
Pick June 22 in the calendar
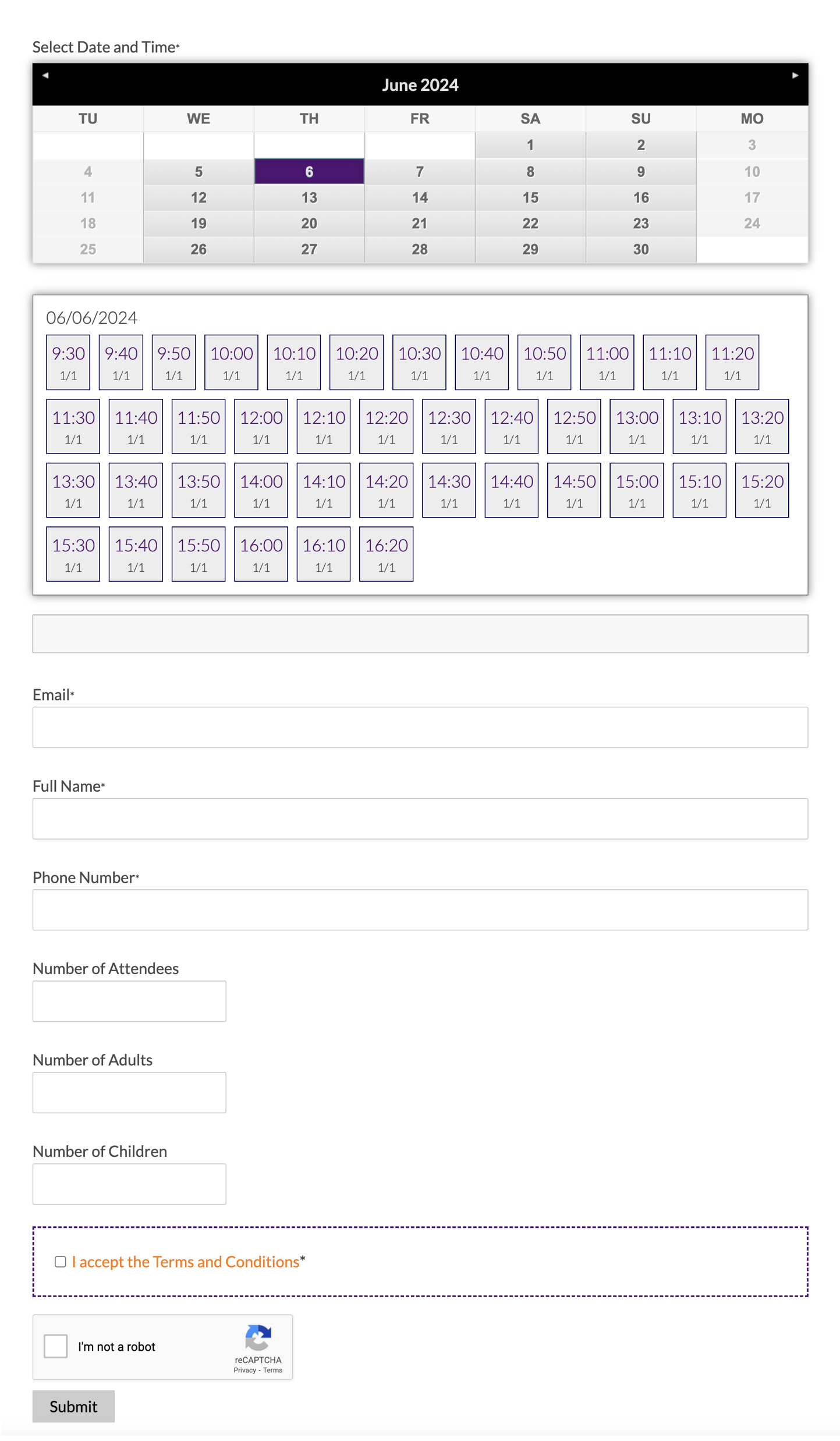530,224
